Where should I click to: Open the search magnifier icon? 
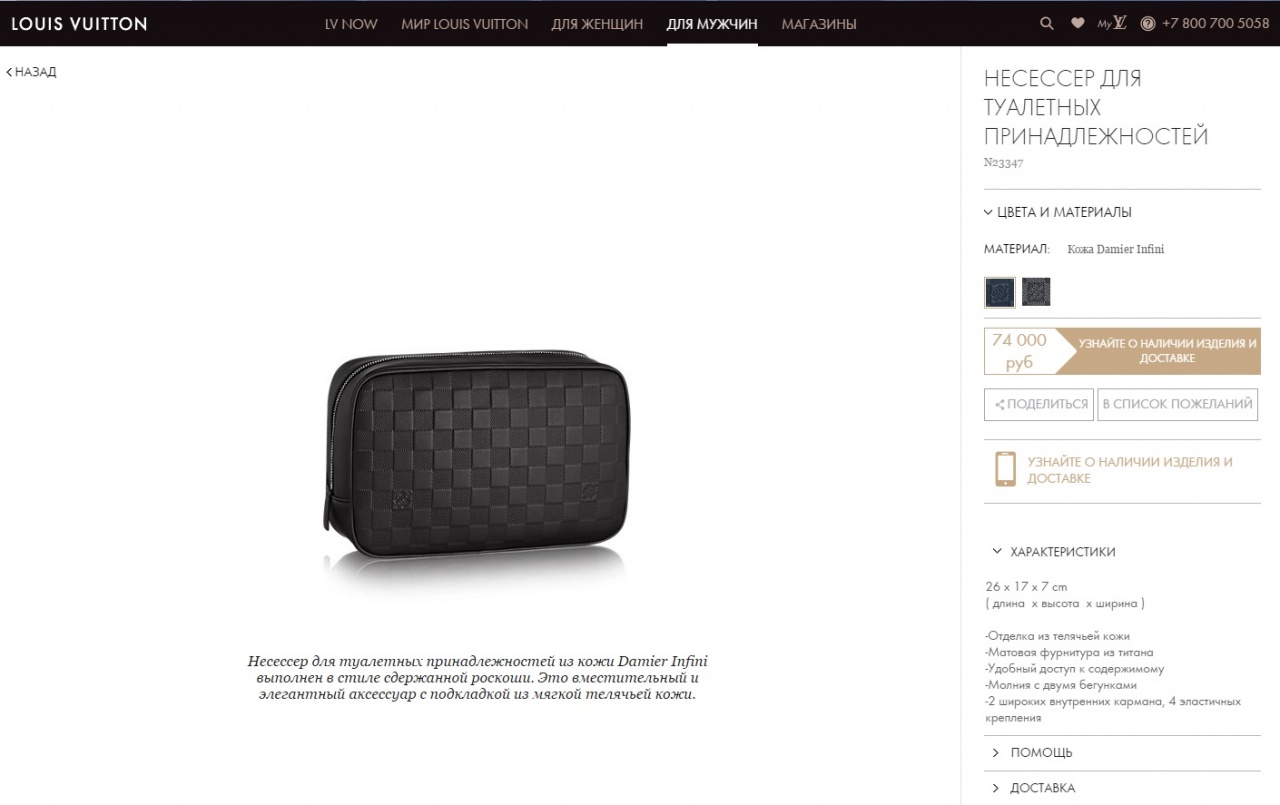pyautogui.click(x=1046, y=23)
